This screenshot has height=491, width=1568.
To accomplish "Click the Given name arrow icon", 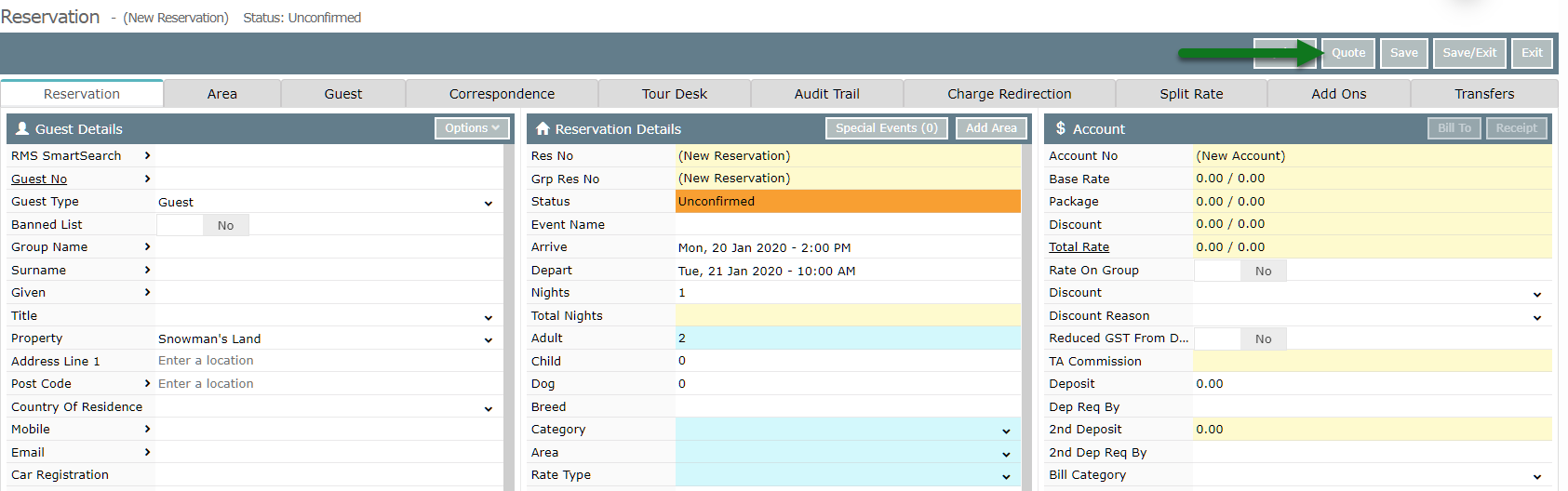I will [x=147, y=292].
